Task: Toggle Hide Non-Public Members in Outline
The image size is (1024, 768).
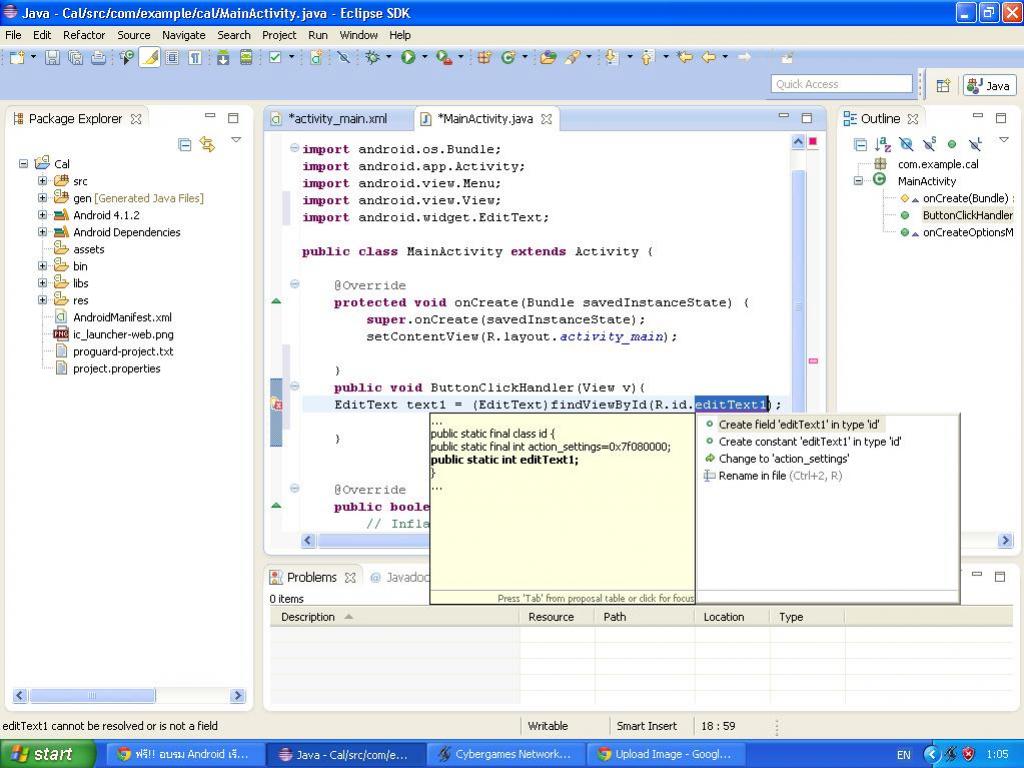Action: 952,144
